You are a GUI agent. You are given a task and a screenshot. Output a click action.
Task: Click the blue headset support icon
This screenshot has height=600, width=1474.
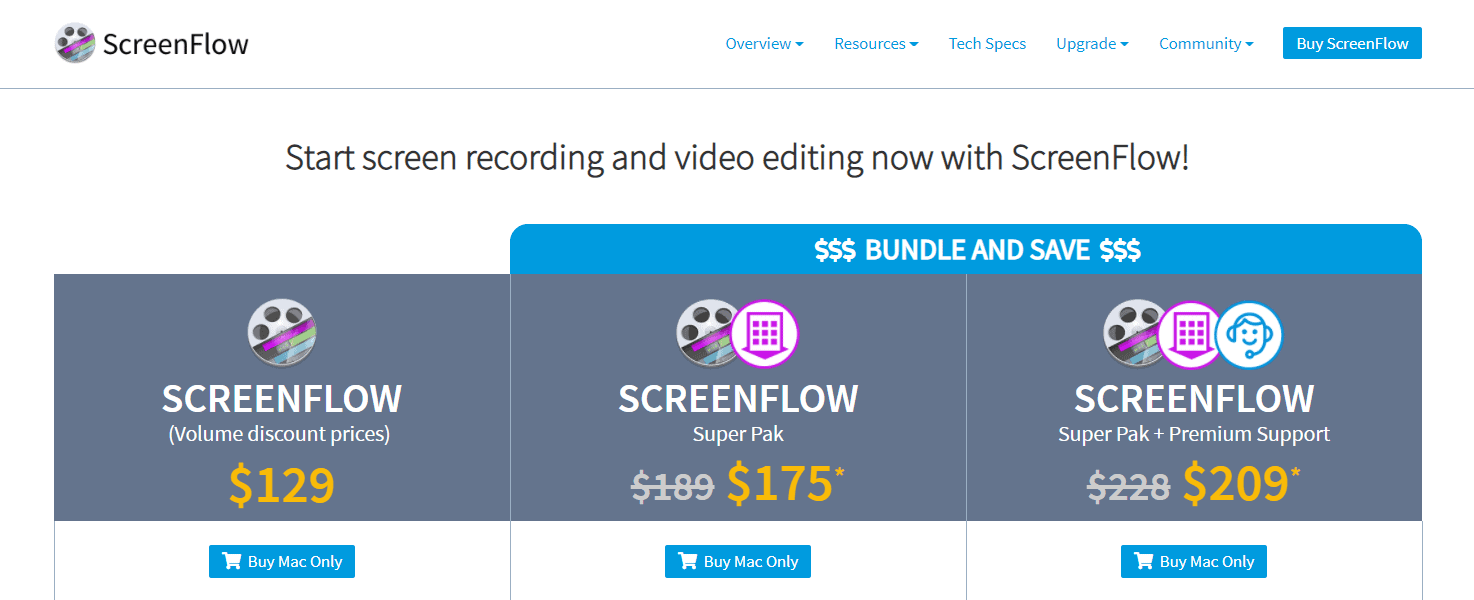point(1249,333)
